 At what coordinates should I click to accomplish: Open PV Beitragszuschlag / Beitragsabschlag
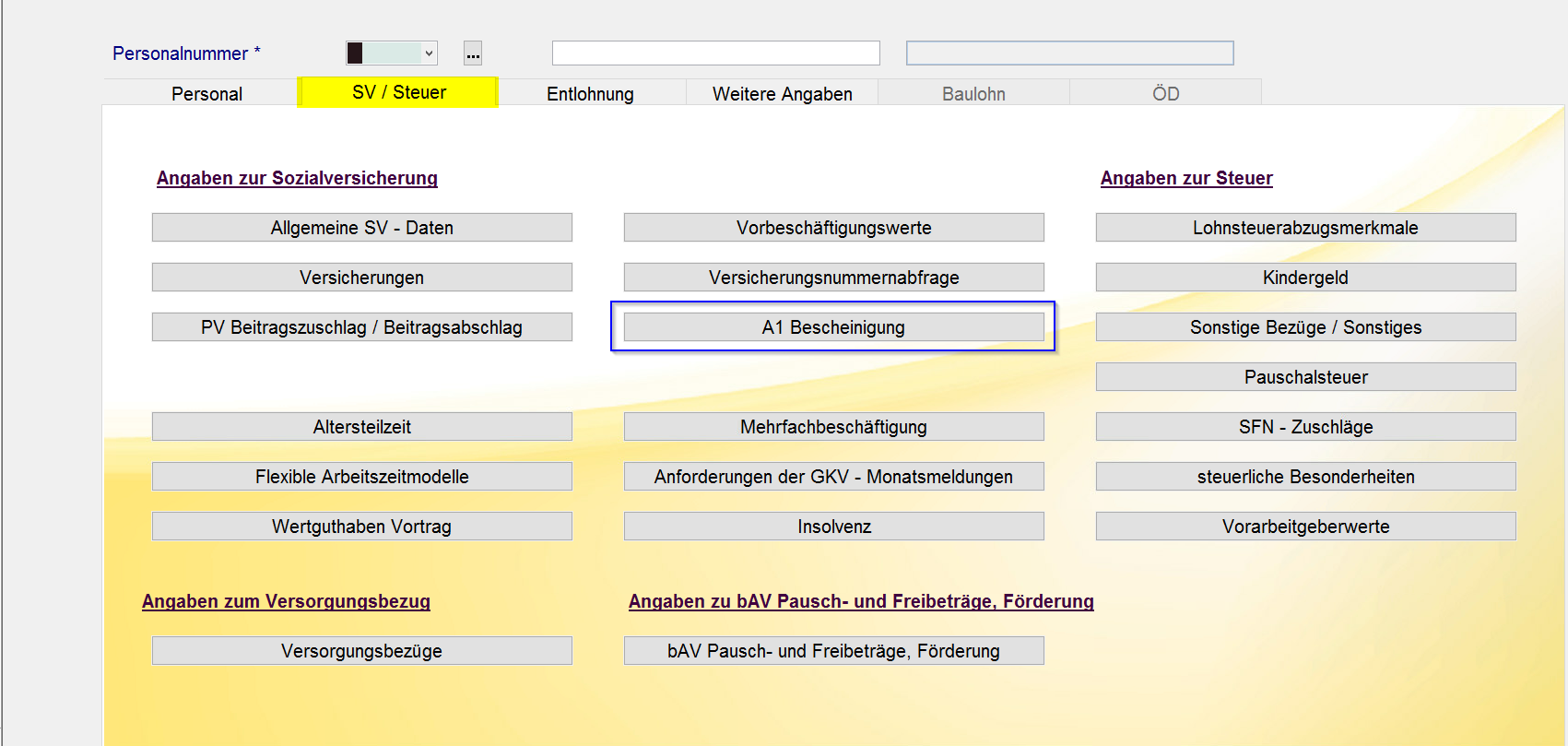361,327
